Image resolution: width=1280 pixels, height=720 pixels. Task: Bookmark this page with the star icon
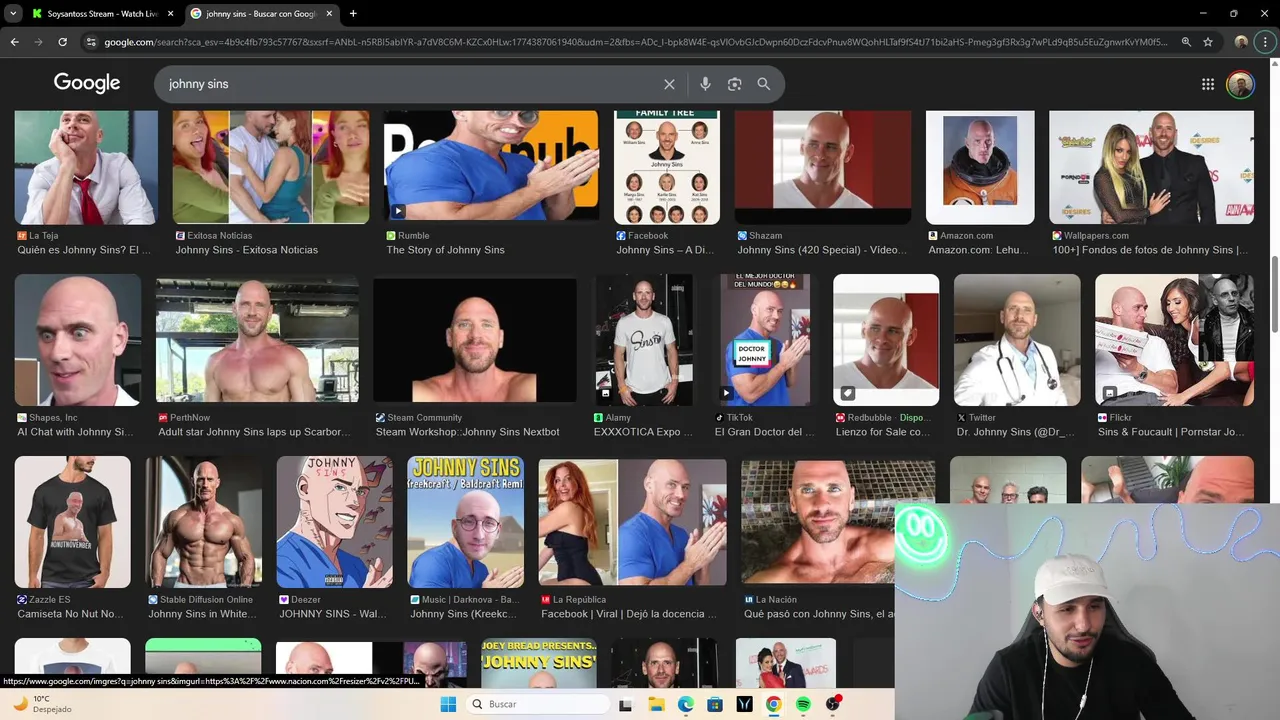(1208, 42)
